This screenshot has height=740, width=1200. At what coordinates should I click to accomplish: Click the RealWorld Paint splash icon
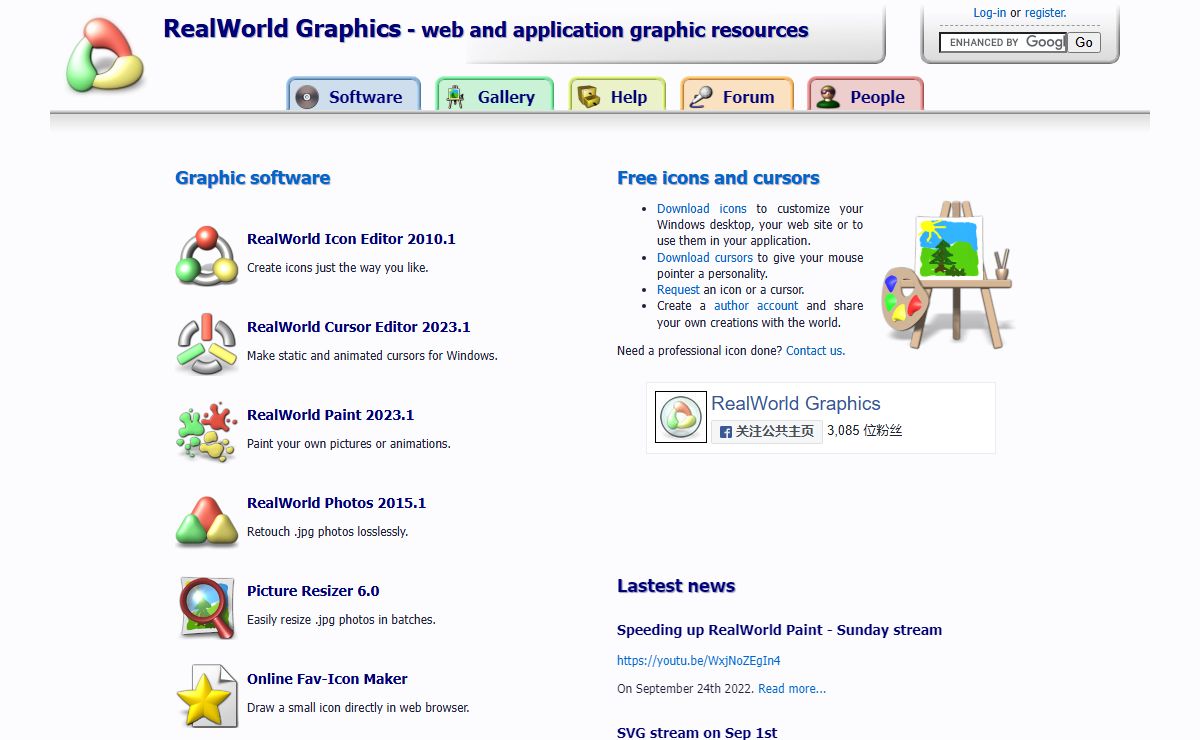point(206,431)
